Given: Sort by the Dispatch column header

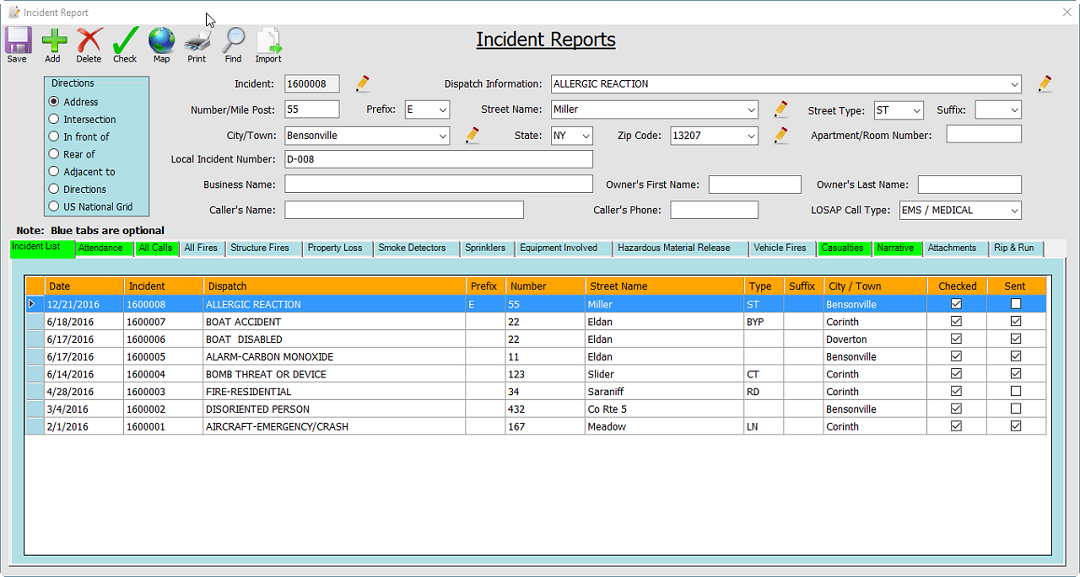Looking at the screenshot, I should tap(334, 286).
